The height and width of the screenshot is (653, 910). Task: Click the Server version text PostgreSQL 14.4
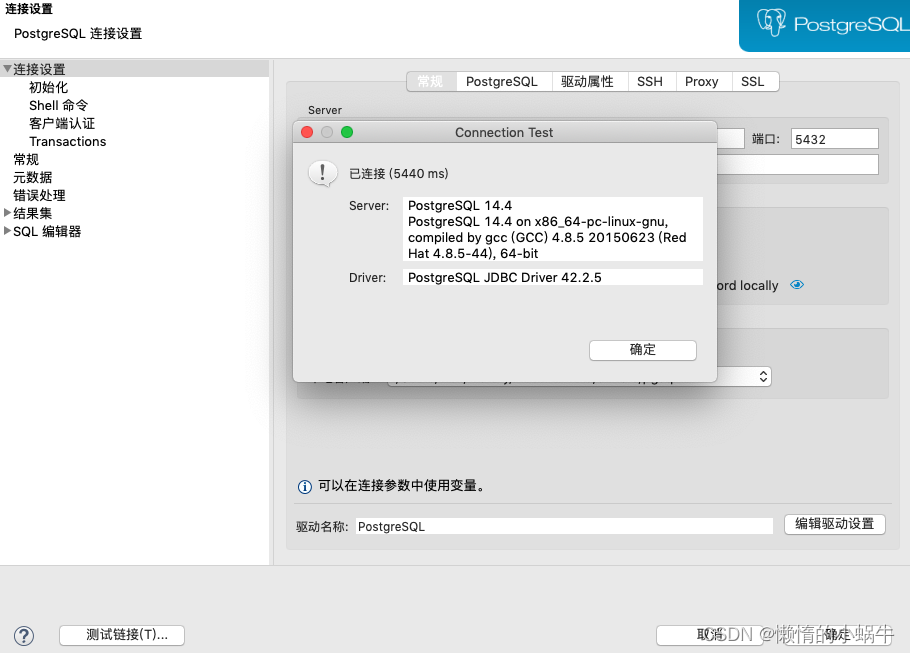click(x=460, y=205)
